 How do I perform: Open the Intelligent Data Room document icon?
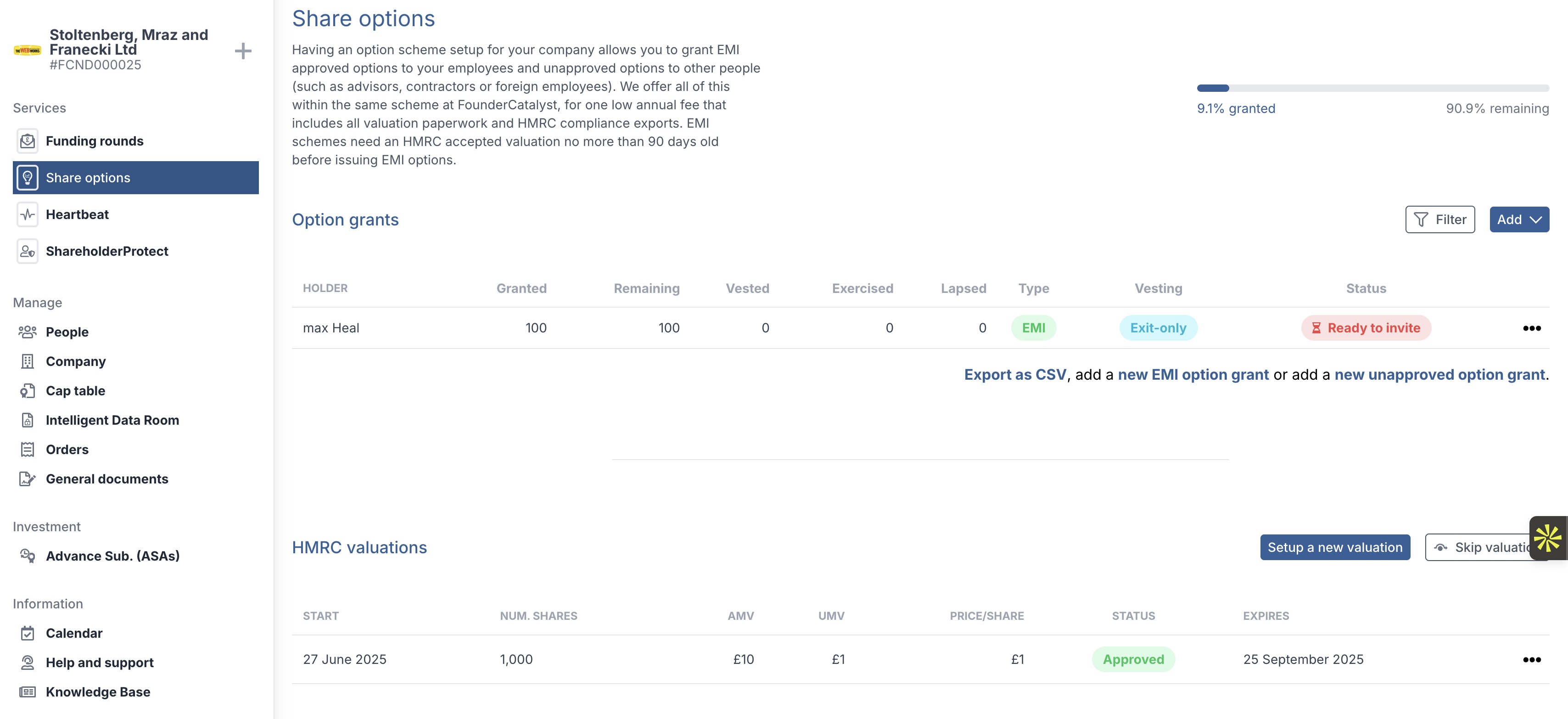[27, 420]
